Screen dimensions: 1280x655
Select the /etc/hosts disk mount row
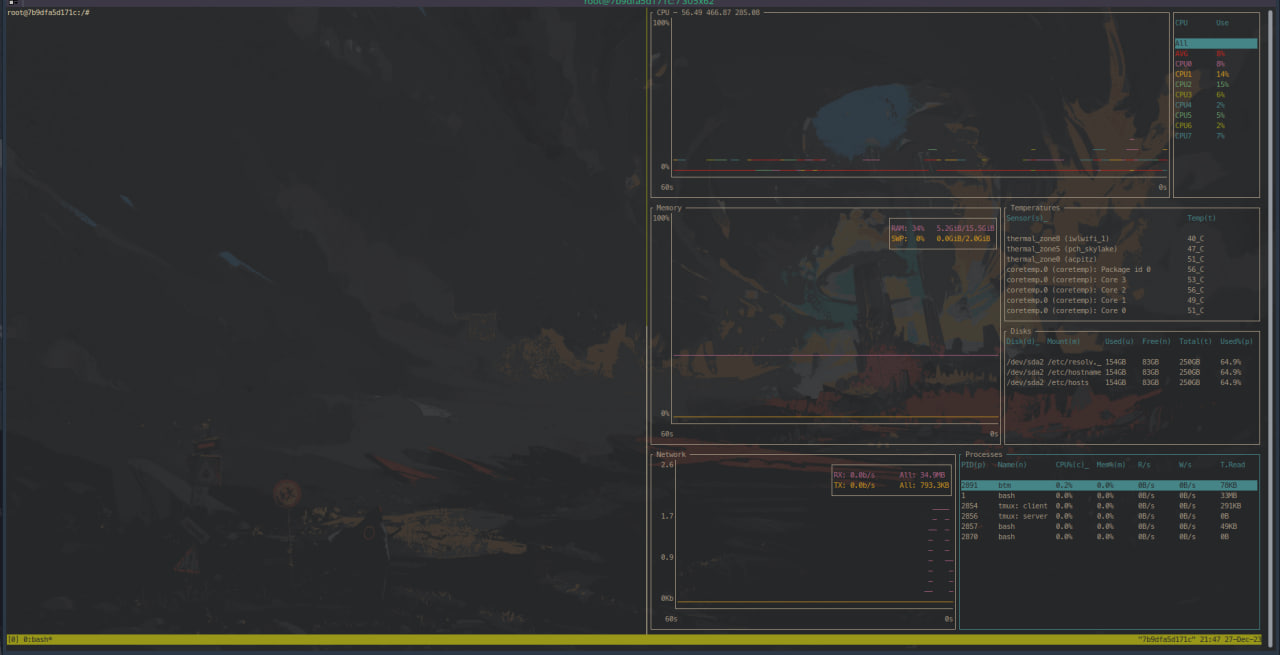pos(1132,382)
